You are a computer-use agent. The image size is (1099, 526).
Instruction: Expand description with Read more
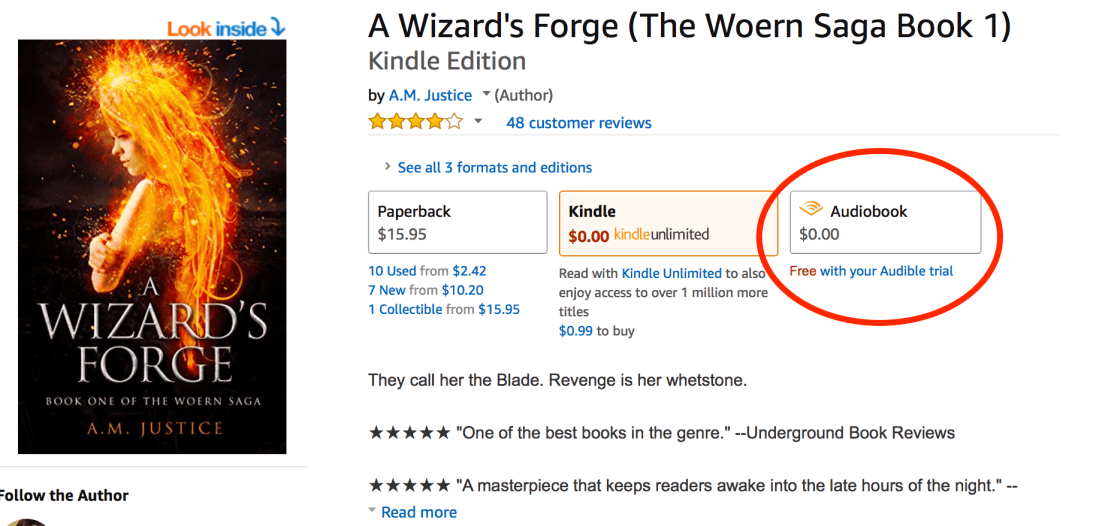[x=418, y=512]
